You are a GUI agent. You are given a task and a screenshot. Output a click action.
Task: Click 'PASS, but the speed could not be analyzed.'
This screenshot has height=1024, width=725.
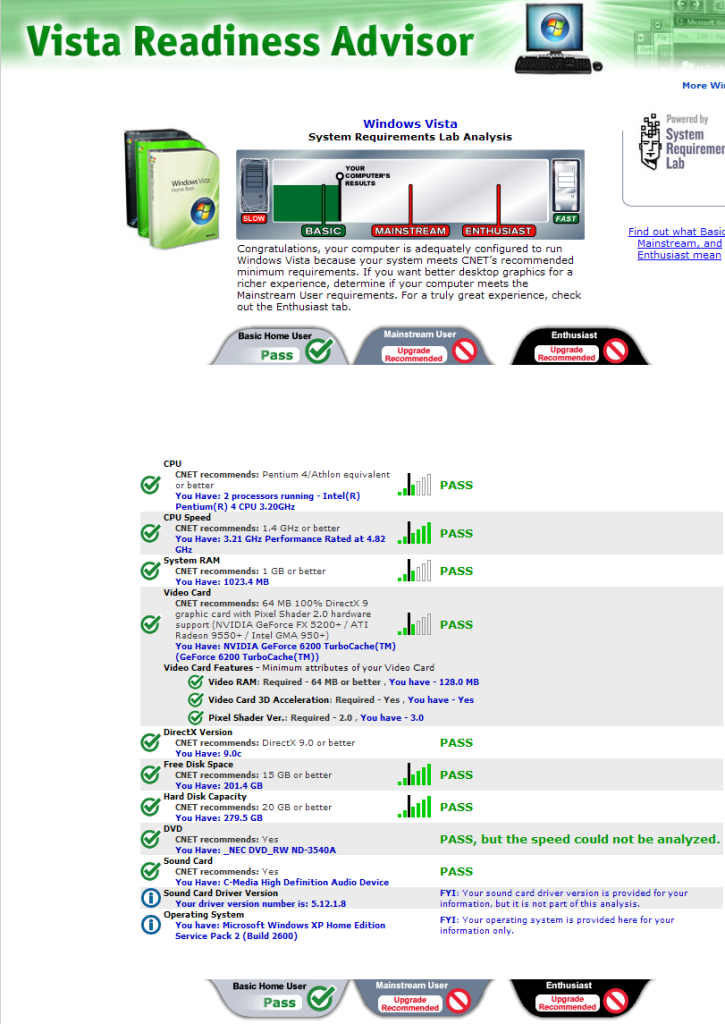[x=580, y=839]
